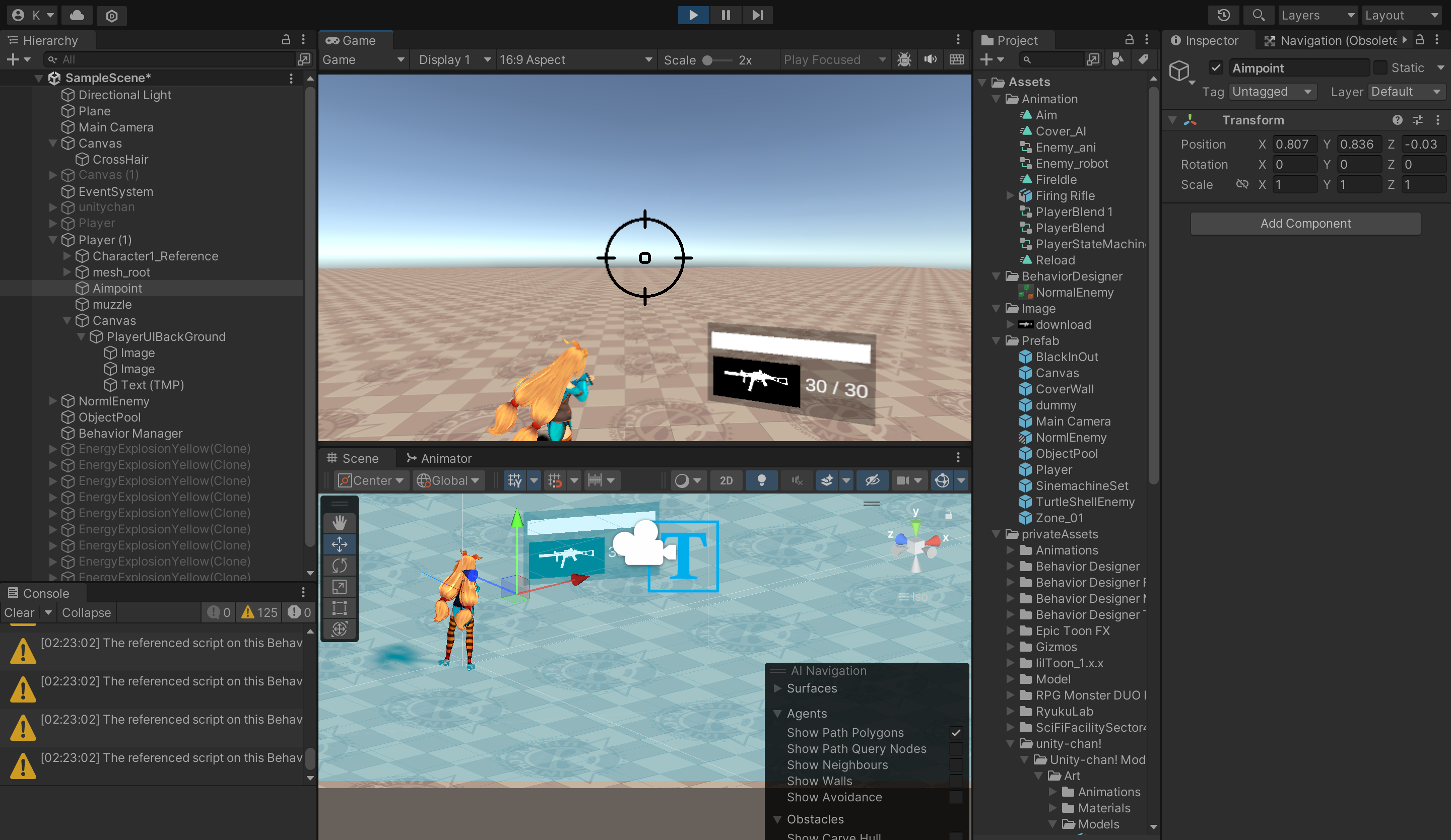Select the Move tool in Scene toolbar

[339, 544]
